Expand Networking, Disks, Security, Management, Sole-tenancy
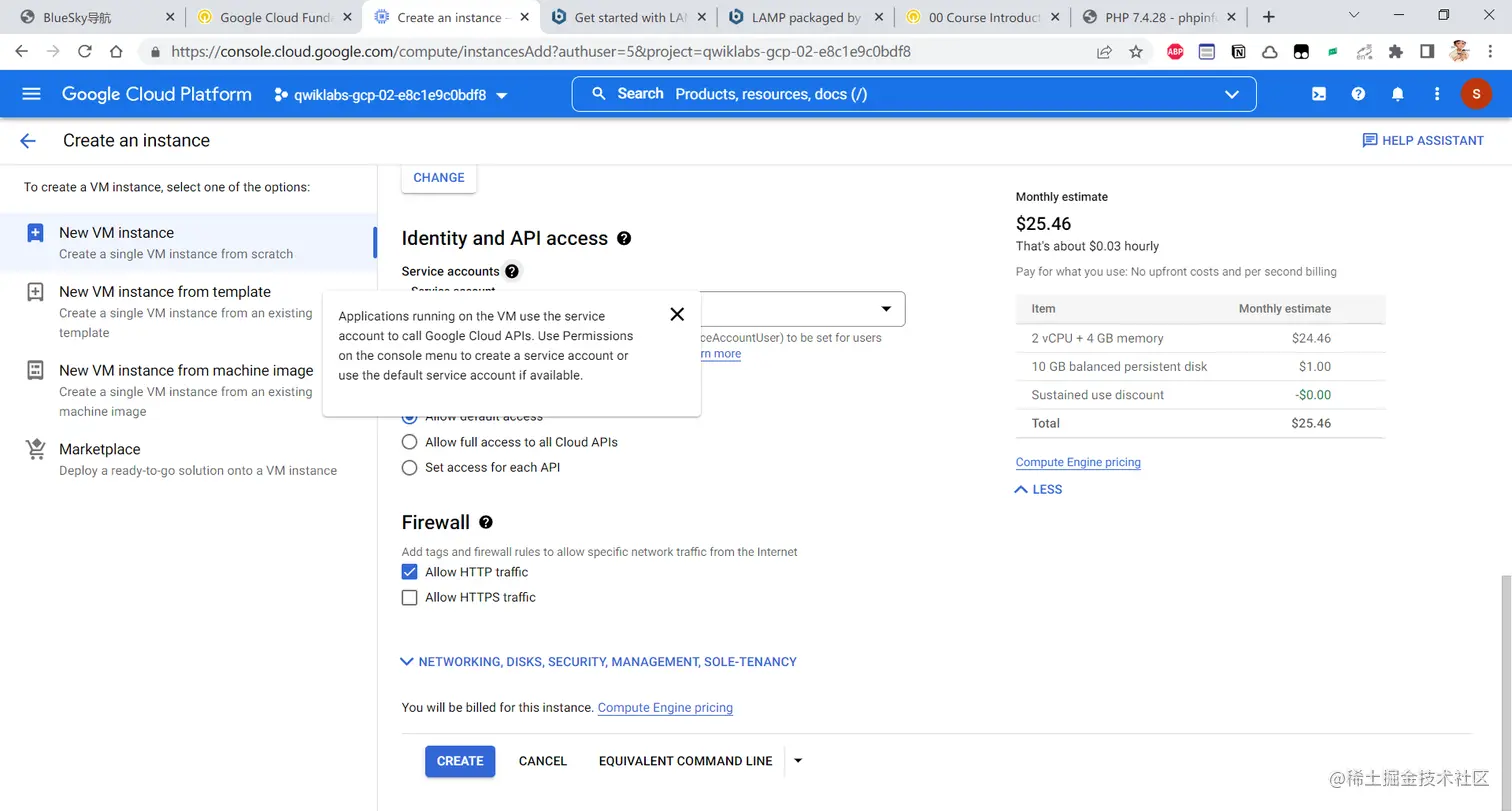 point(598,662)
